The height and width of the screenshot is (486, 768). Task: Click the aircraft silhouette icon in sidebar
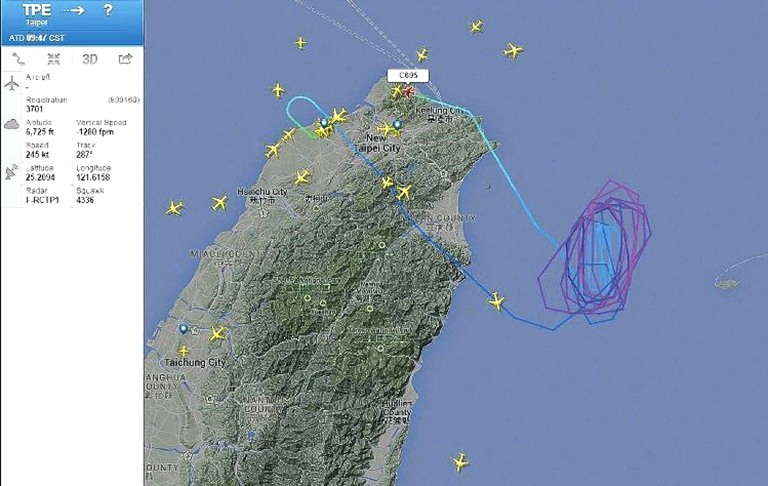pos(12,84)
